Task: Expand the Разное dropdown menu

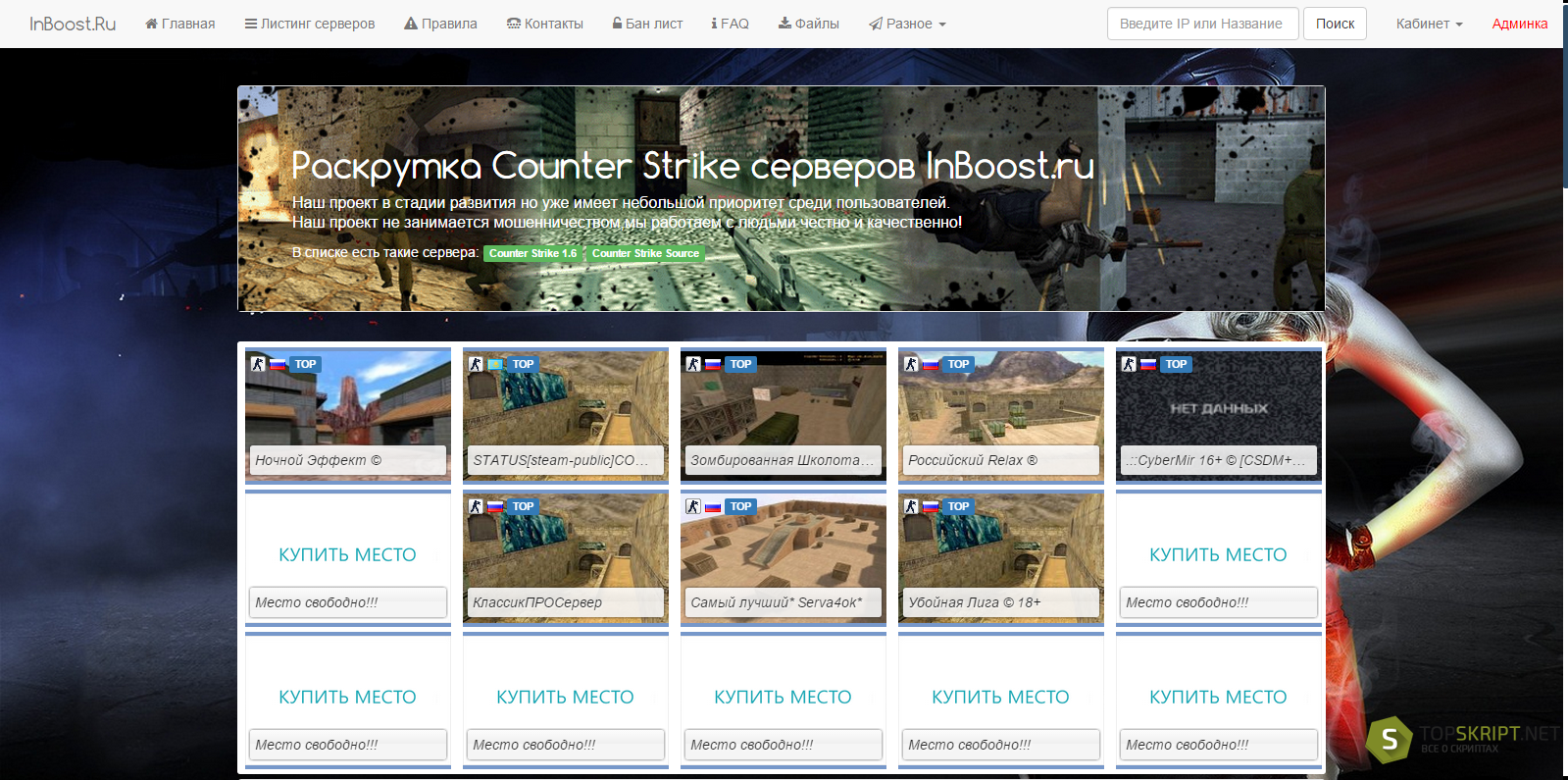Action: point(907,24)
